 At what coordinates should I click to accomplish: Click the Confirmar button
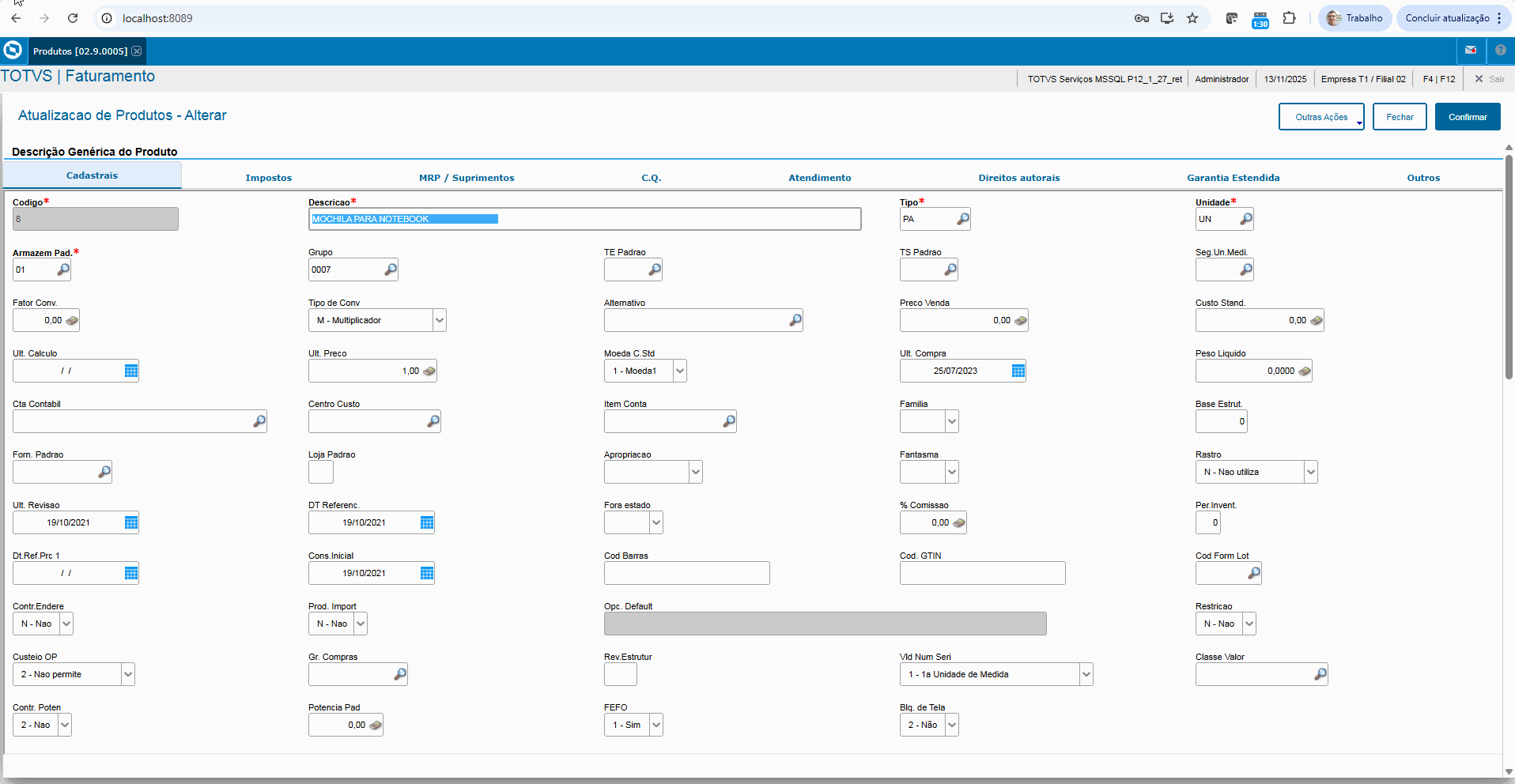1468,117
